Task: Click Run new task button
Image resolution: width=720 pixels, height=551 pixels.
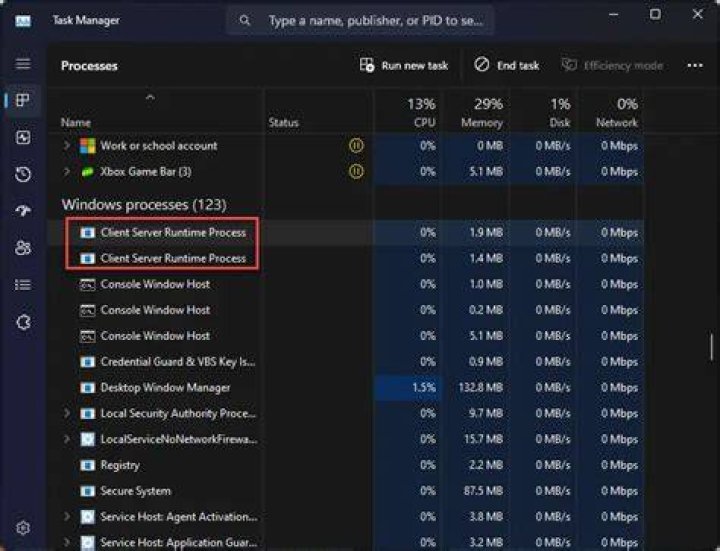Action: pos(404,66)
